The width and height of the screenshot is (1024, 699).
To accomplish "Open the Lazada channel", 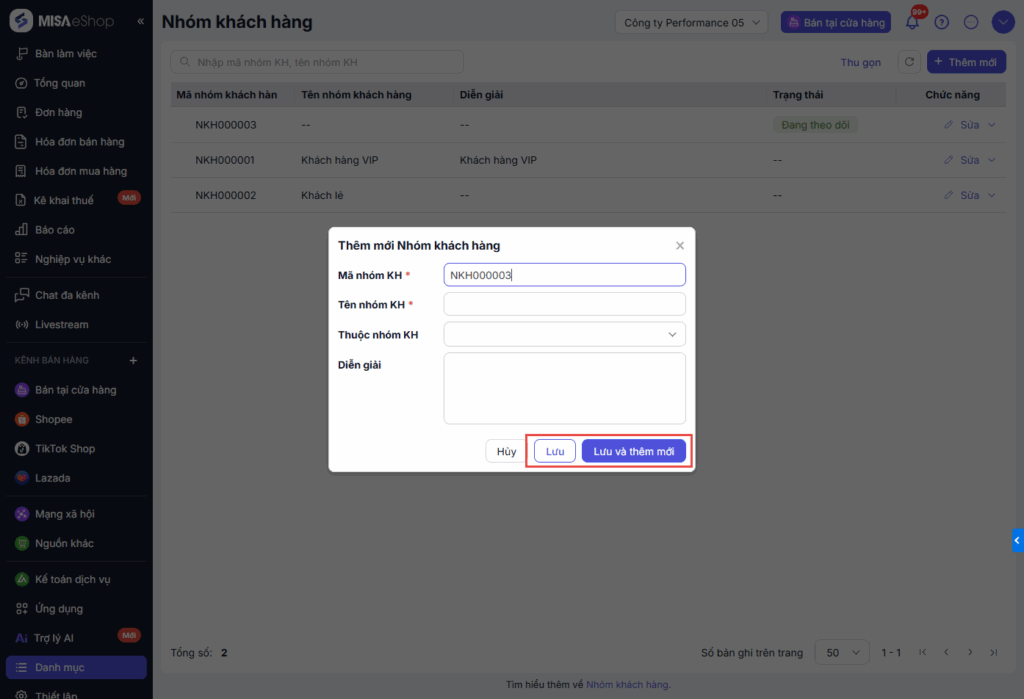I will coord(52,478).
